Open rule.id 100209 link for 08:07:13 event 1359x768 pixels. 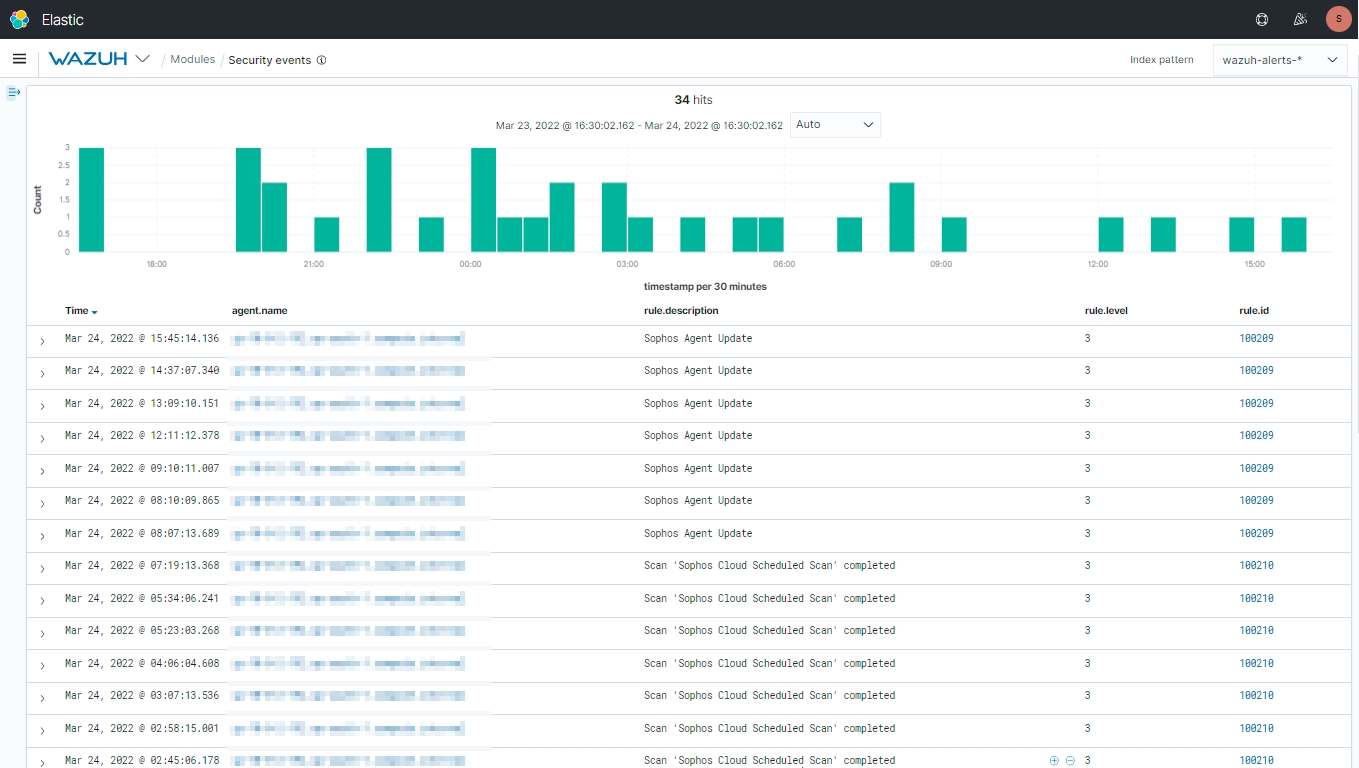(1256, 533)
